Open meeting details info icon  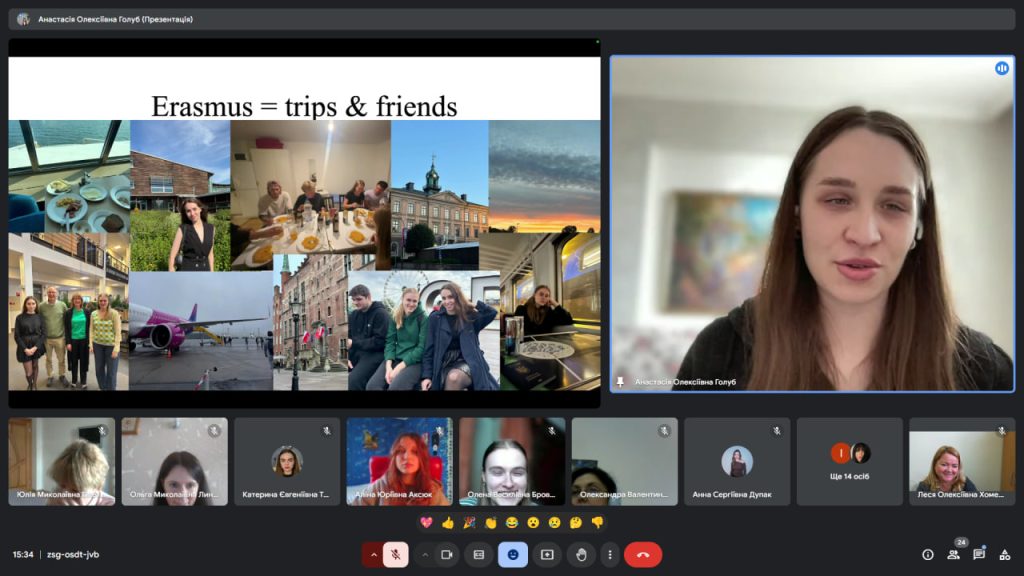pos(928,554)
